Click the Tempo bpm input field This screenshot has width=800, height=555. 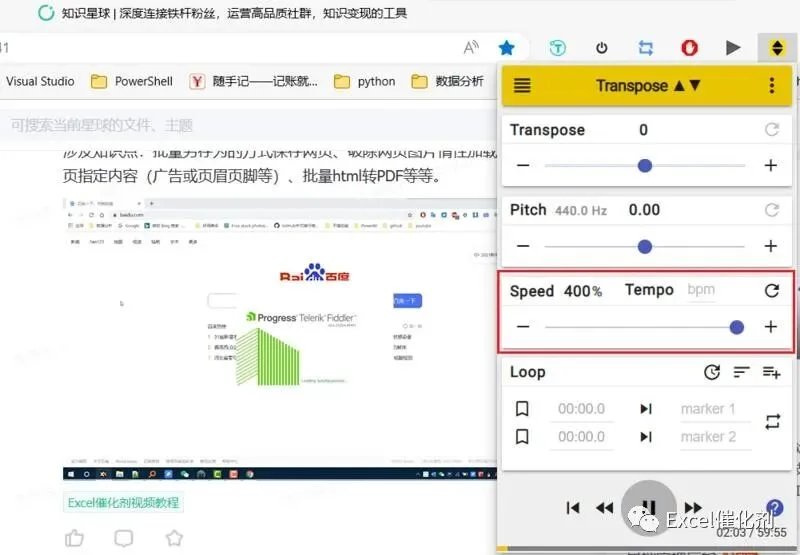point(701,290)
